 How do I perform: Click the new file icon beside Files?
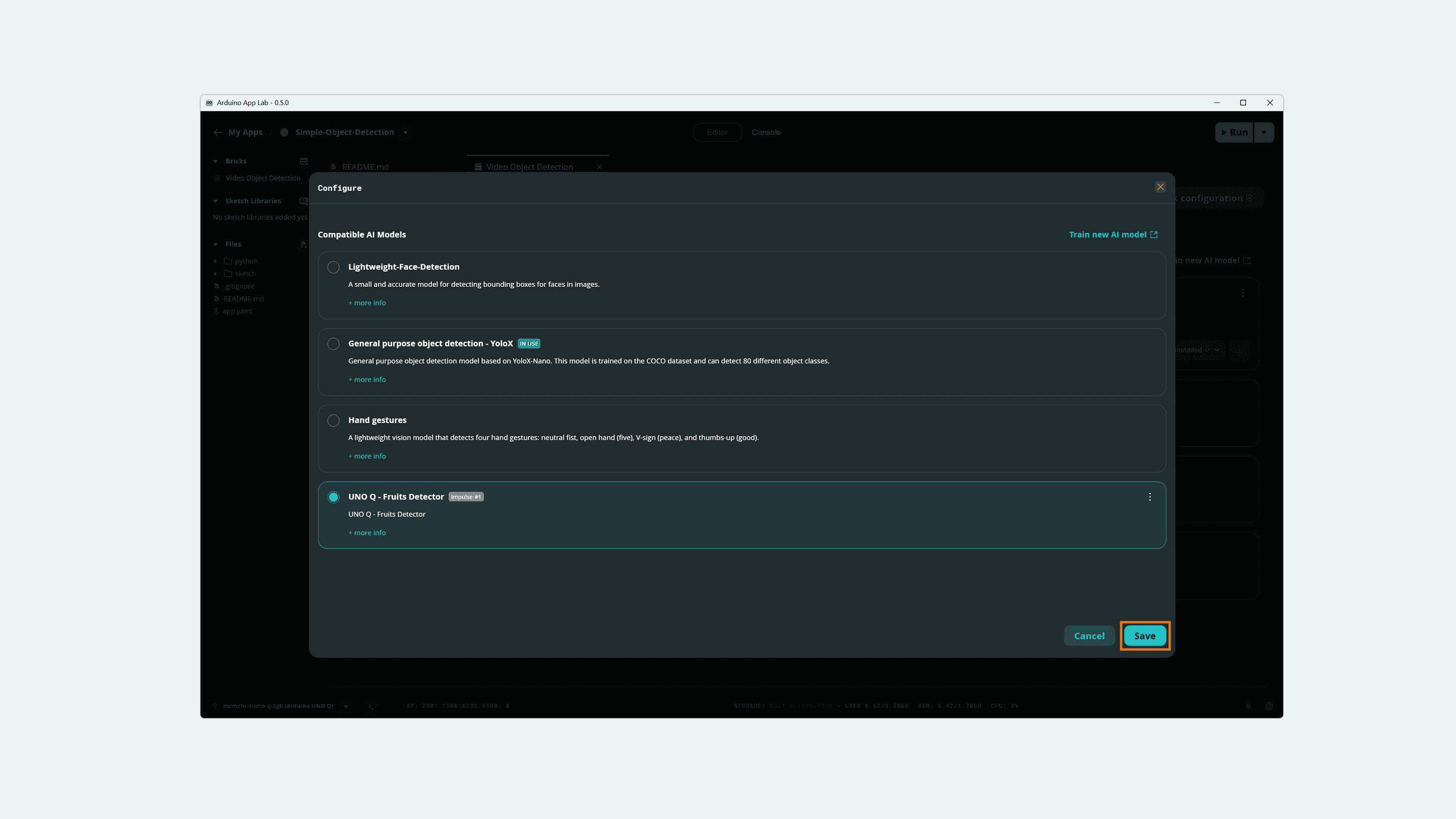[303, 244]
